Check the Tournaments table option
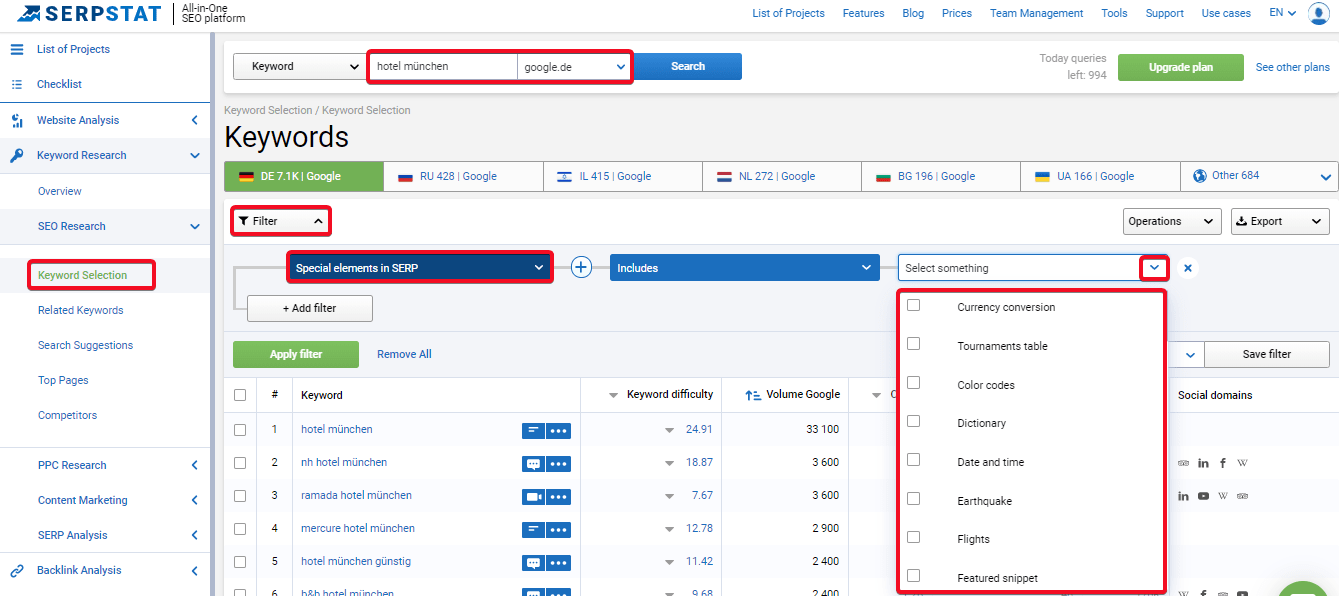This screenshot has width=1339, height=596. point(913,343)
